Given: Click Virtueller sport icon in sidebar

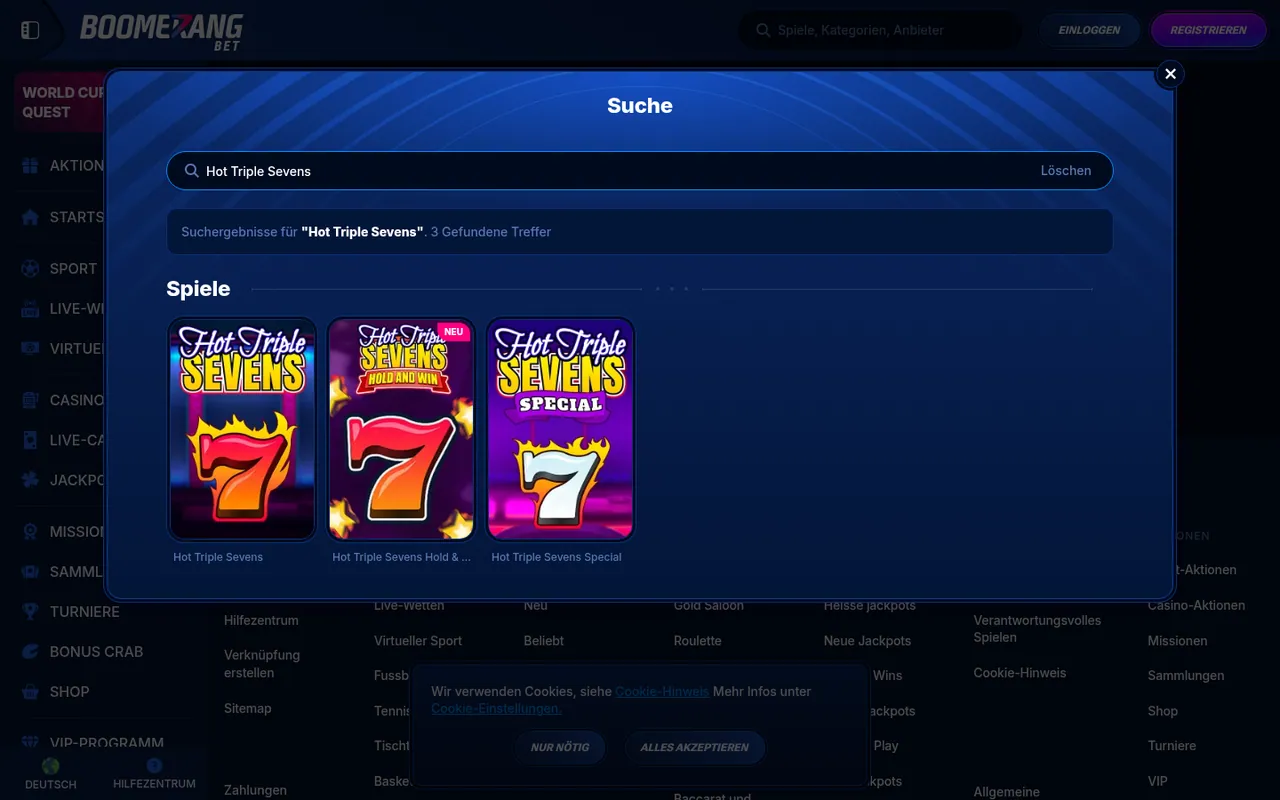Looking at the screenshot, I should (x=30, y=348).
